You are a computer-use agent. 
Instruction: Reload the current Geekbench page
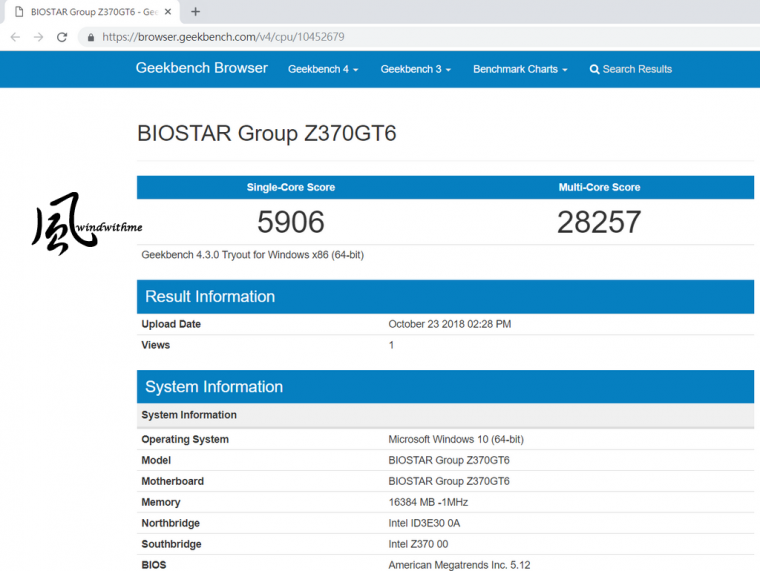click(62, 37)
